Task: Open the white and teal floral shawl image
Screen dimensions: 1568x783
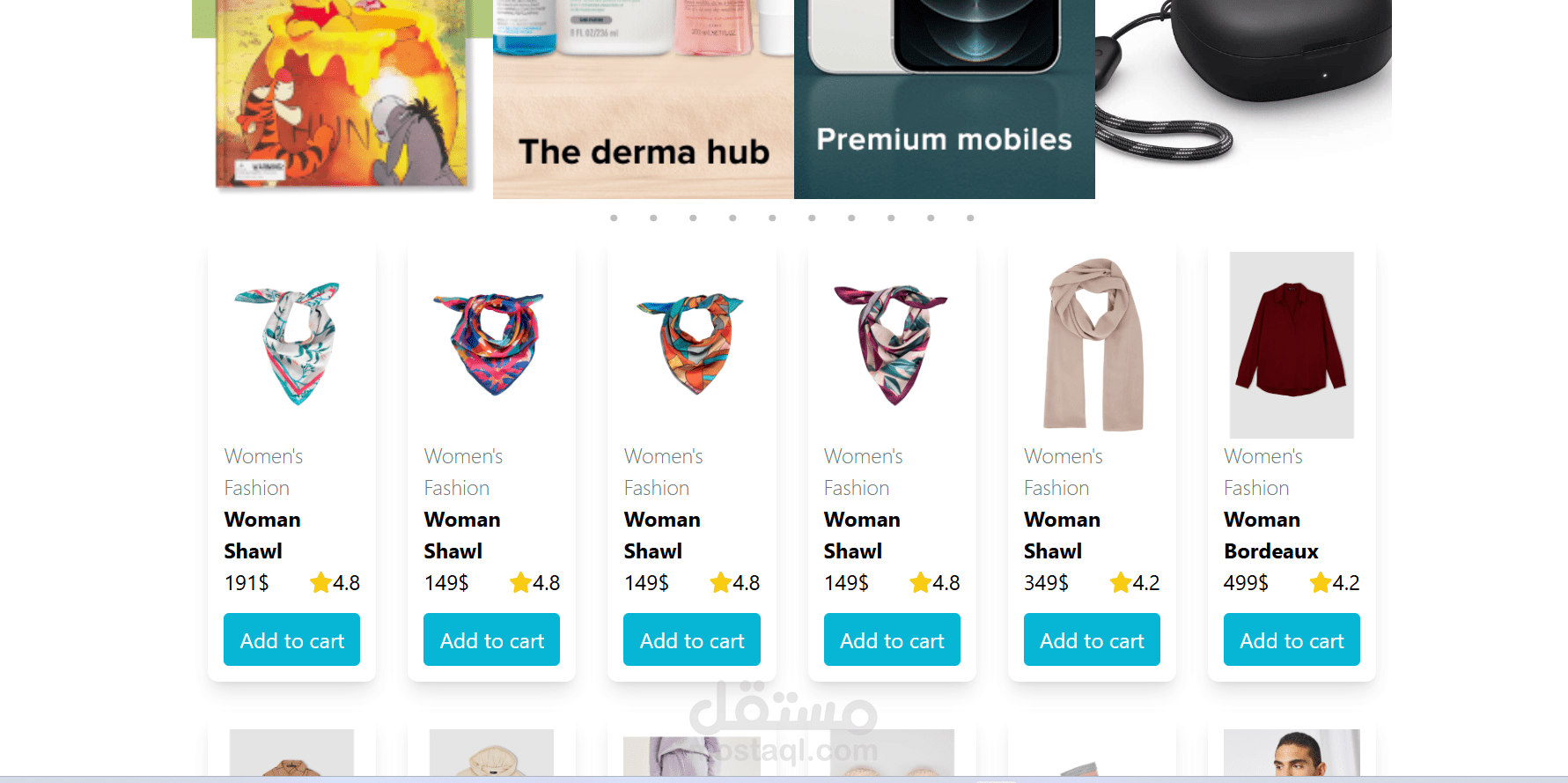Action: [x=291, y=345]
